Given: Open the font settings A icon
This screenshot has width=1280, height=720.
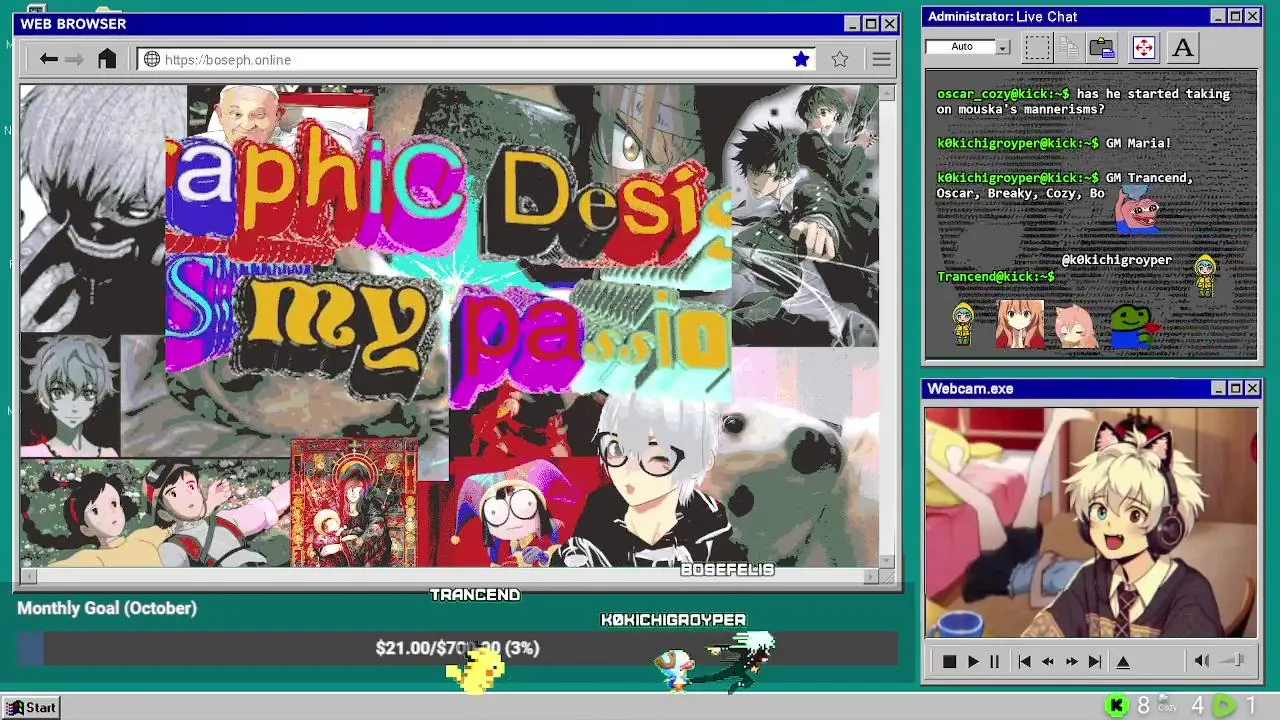Looking at the screenshot, I should coord(1183,47).
